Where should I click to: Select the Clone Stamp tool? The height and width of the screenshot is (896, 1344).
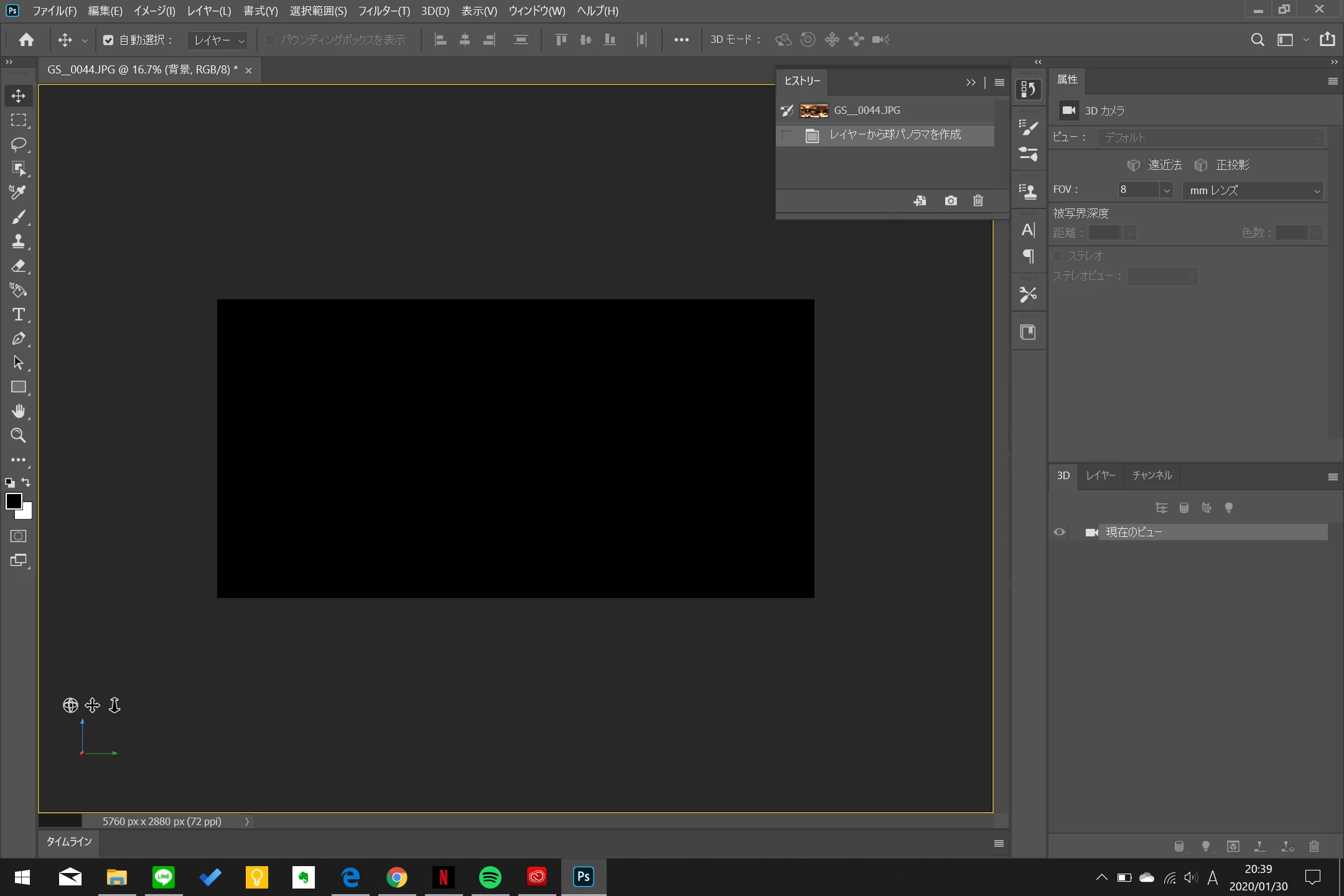(x=18, y=241)
